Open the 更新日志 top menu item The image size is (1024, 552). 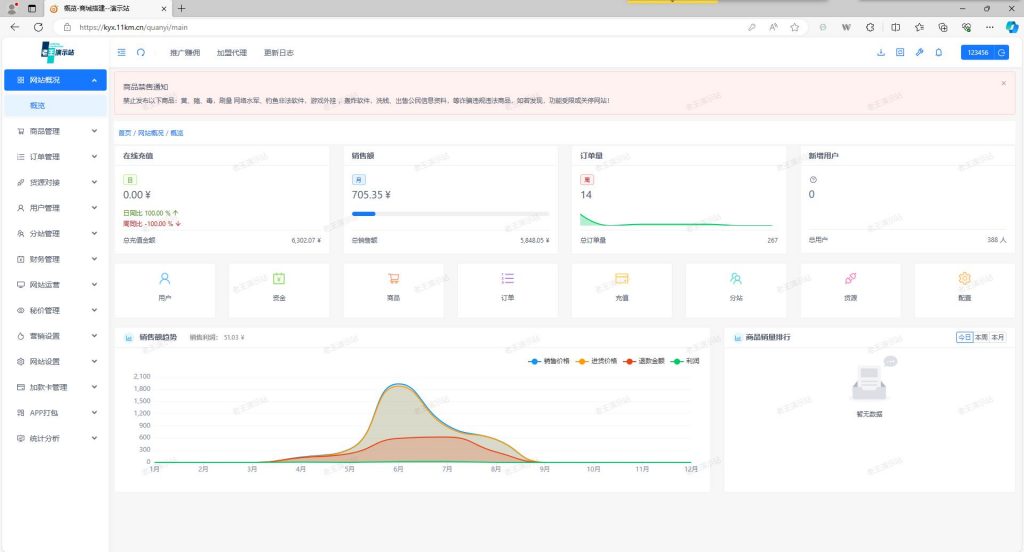tap(279, 52)
